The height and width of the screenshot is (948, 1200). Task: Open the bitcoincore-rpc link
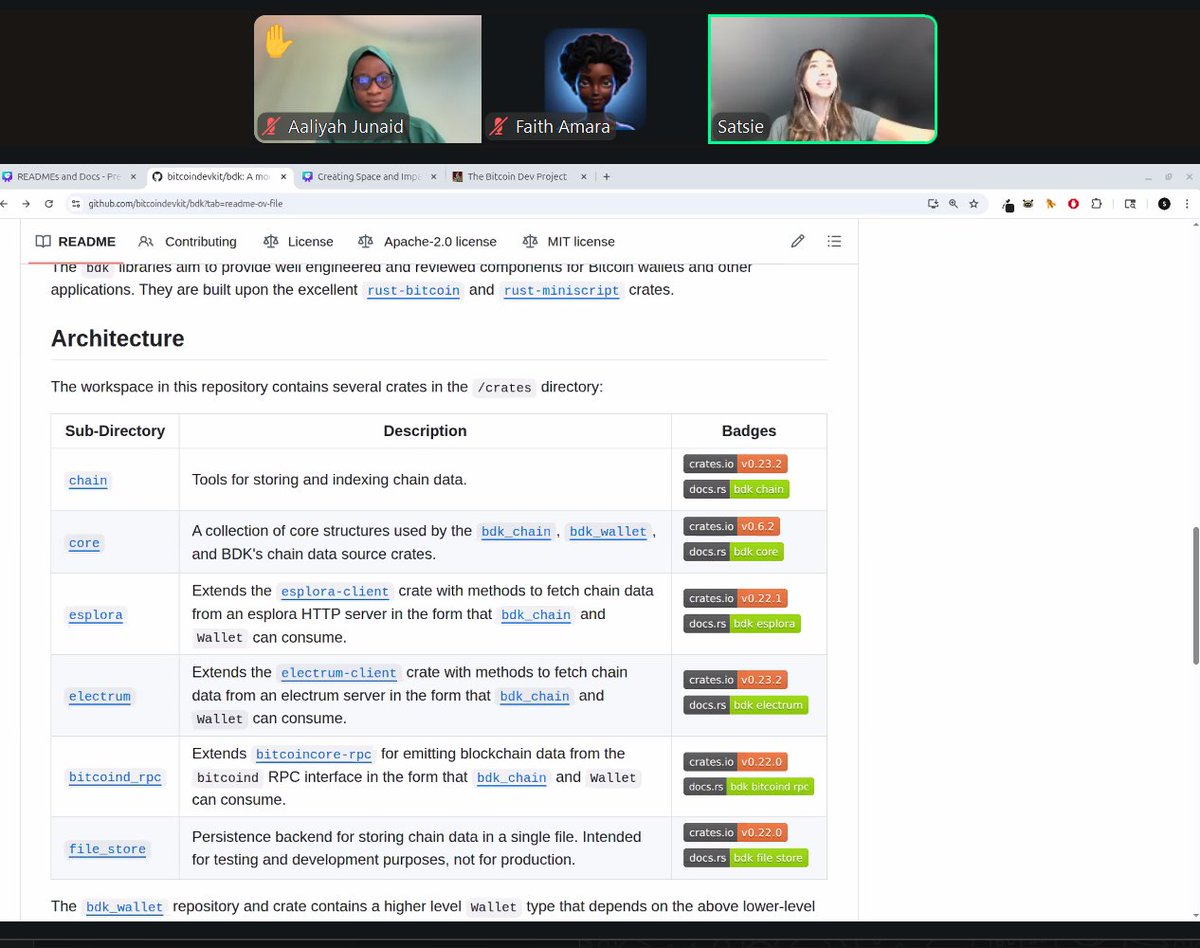pyautogui.click(x=314, y=754)
